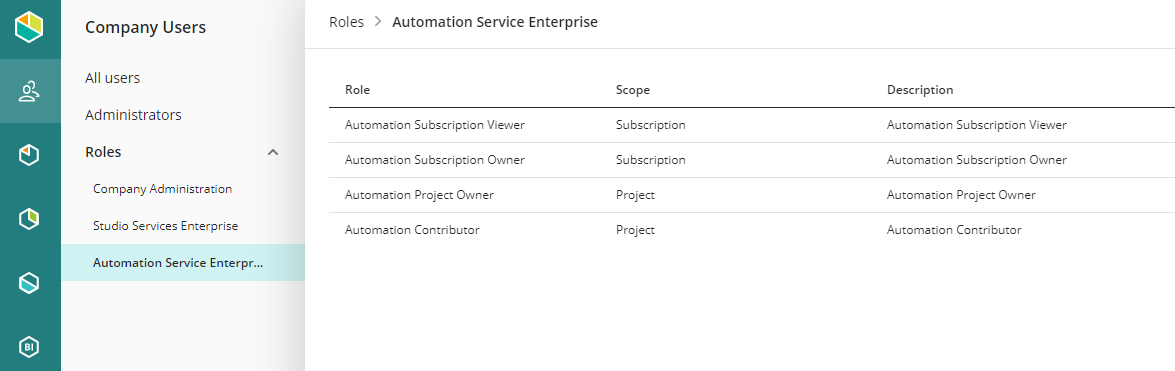Select Automation Subscription Viewer row
Screen dimensions: 1175x371
752,125
